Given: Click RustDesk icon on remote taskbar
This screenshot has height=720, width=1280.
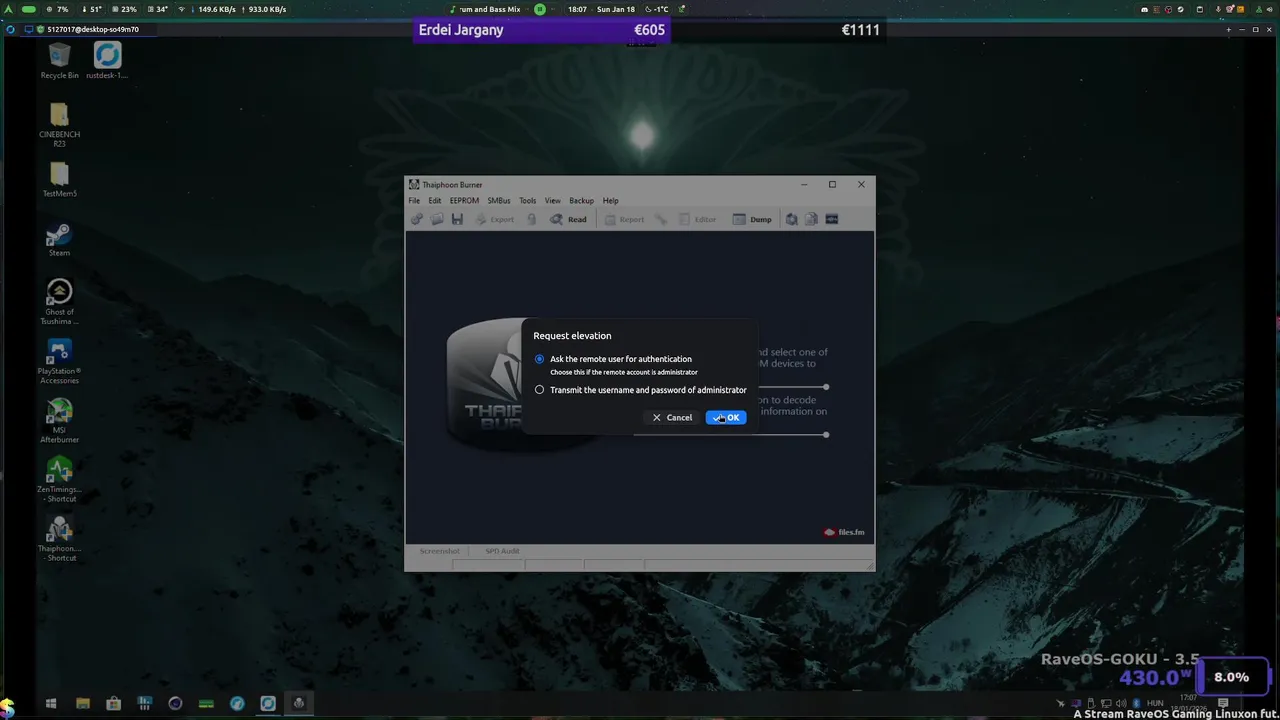Looking at the screenshot, I should tap(268, 704).
